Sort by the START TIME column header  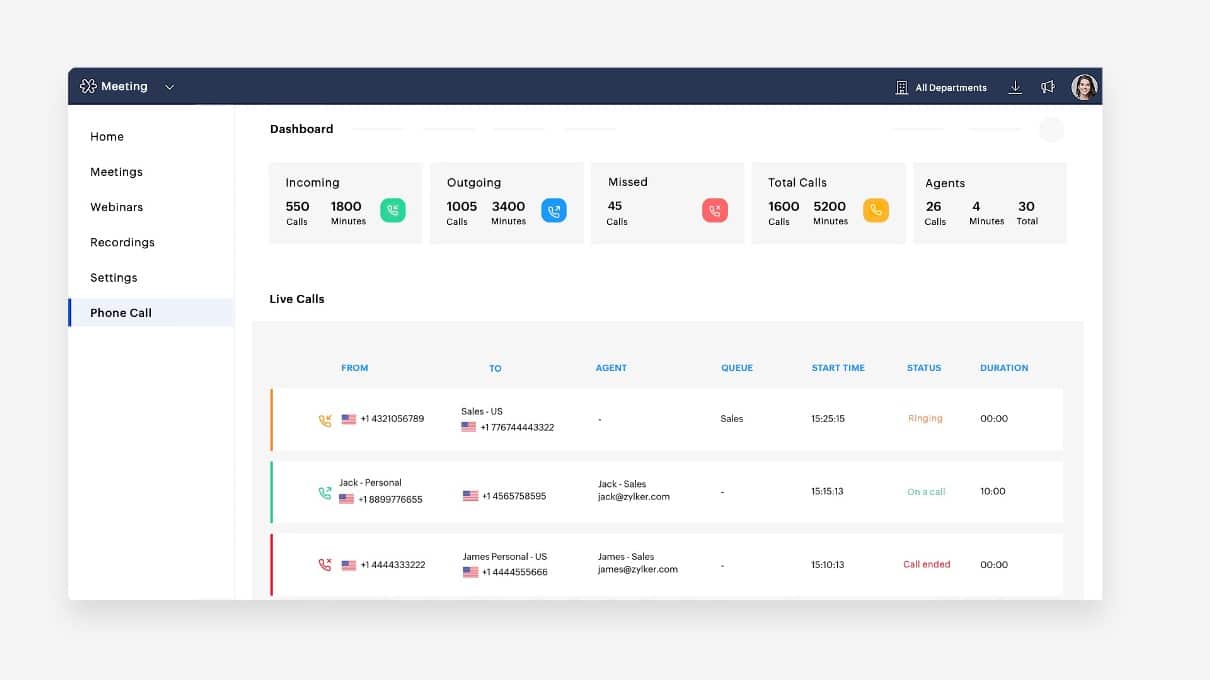838,368
